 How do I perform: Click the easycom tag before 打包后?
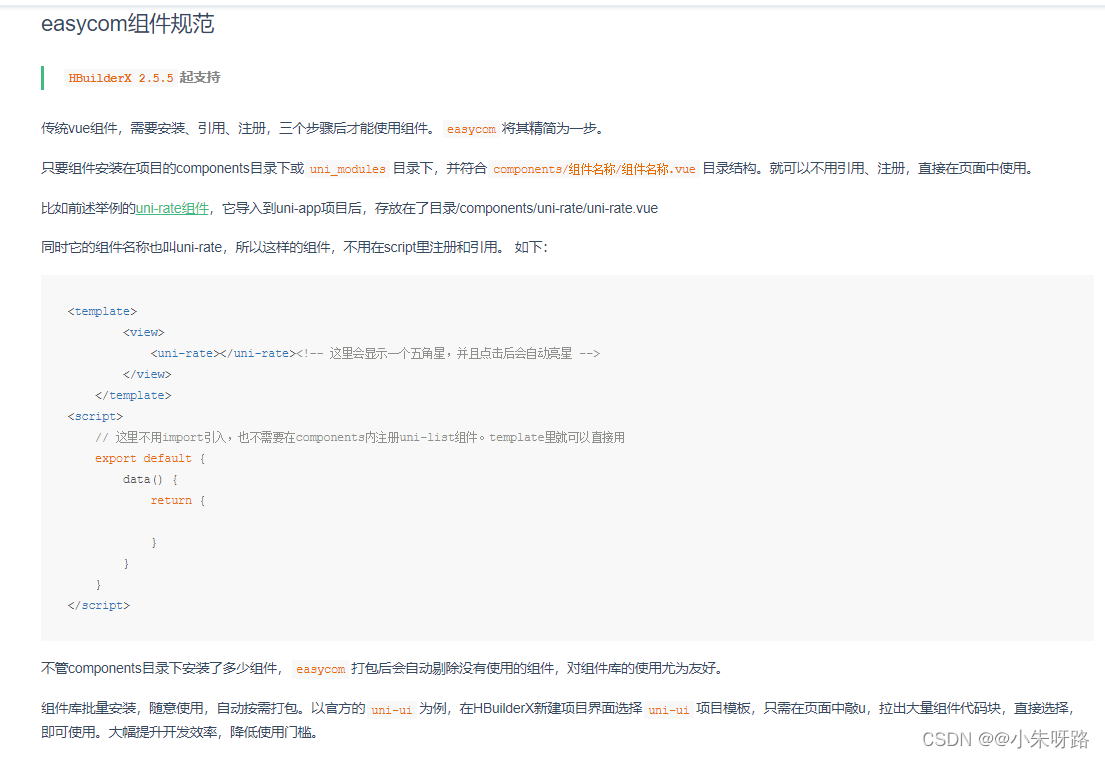320,669
